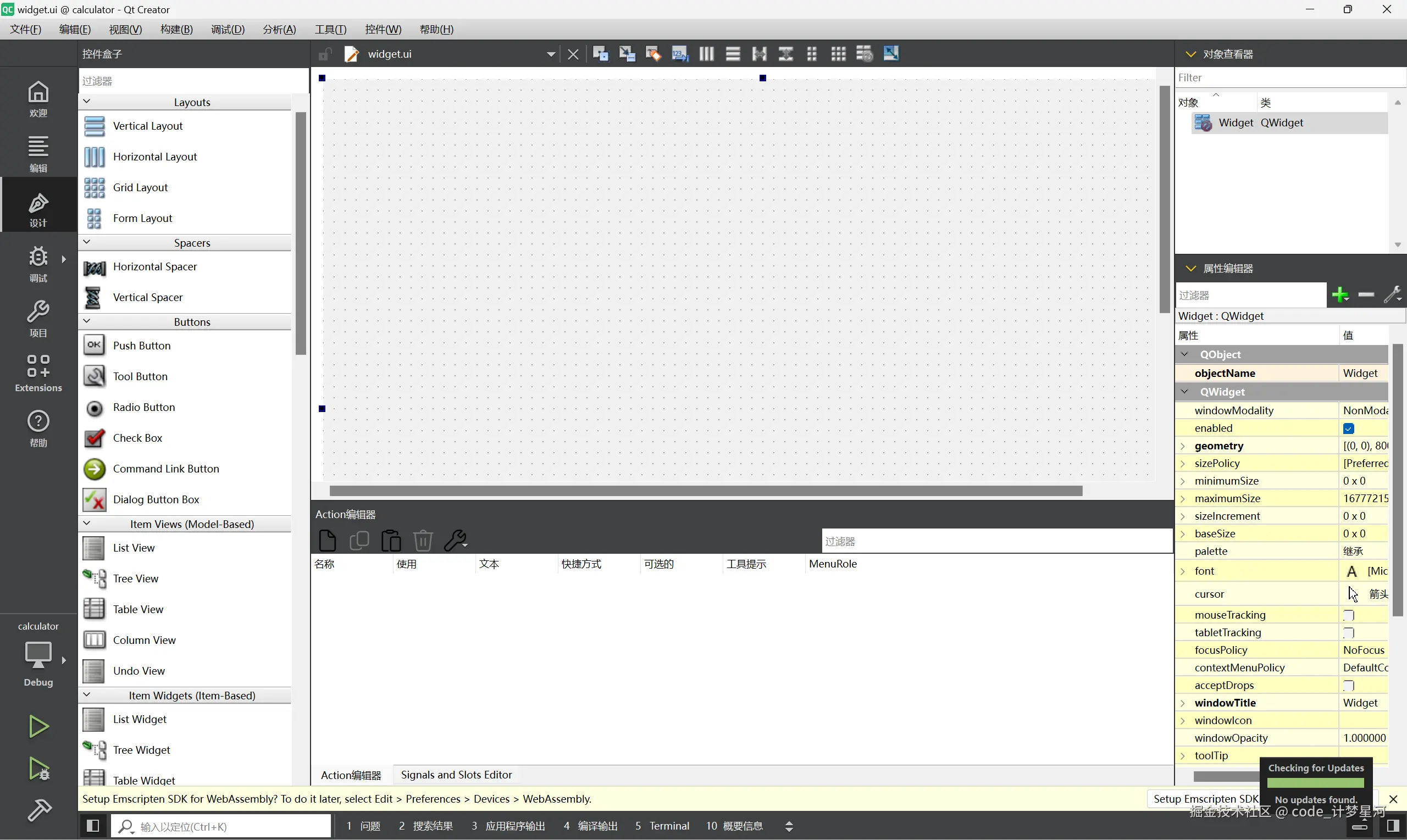This screenshot has width=1407, height=840.
Task: Toggle the enabled property checkbox
Action: (x=1348, y=429)
